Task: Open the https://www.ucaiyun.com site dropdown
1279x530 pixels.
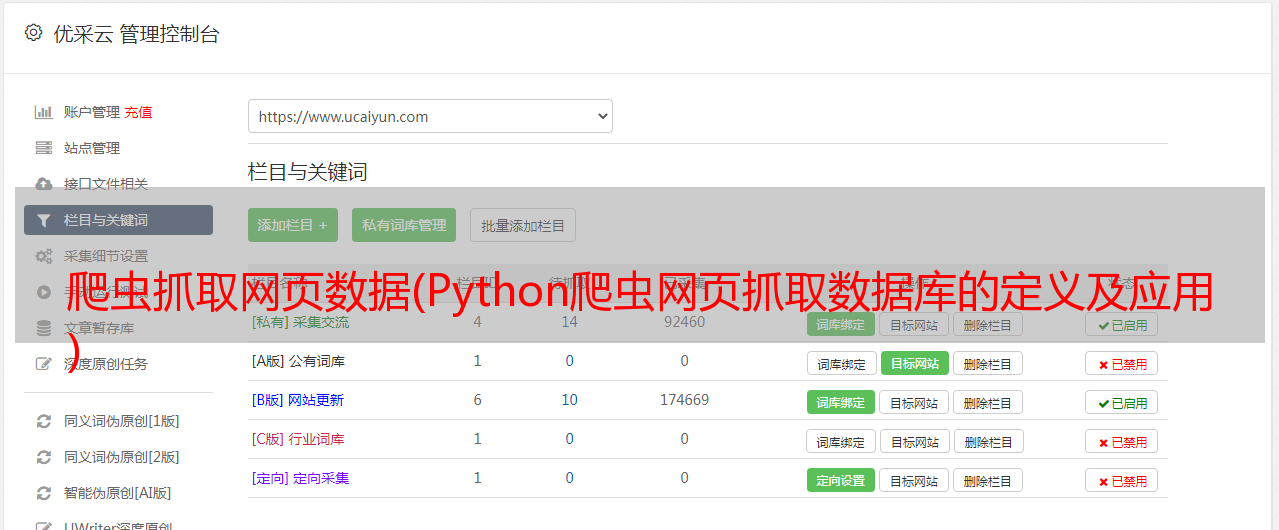Action: pyautogui.click(x=430, y=116)
